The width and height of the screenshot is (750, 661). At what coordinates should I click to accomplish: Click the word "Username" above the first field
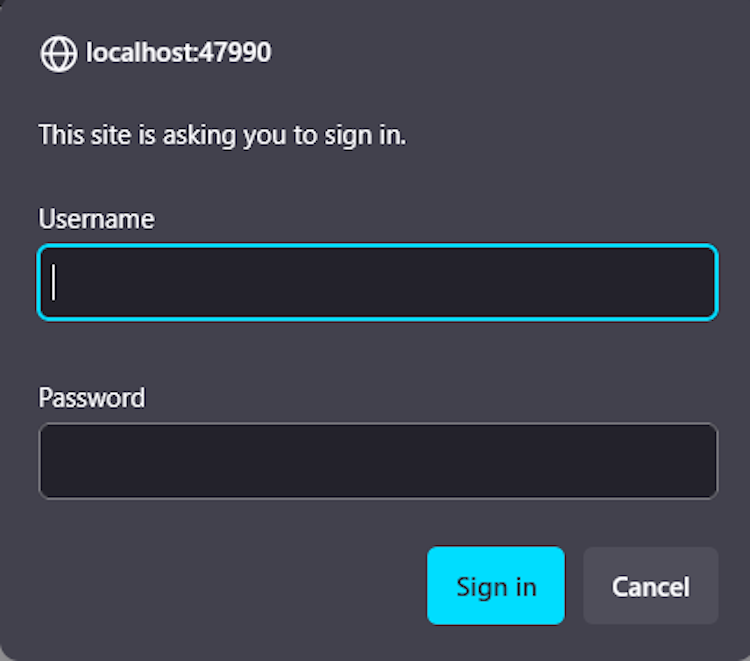pyautogui.click(x=96, y=219)
